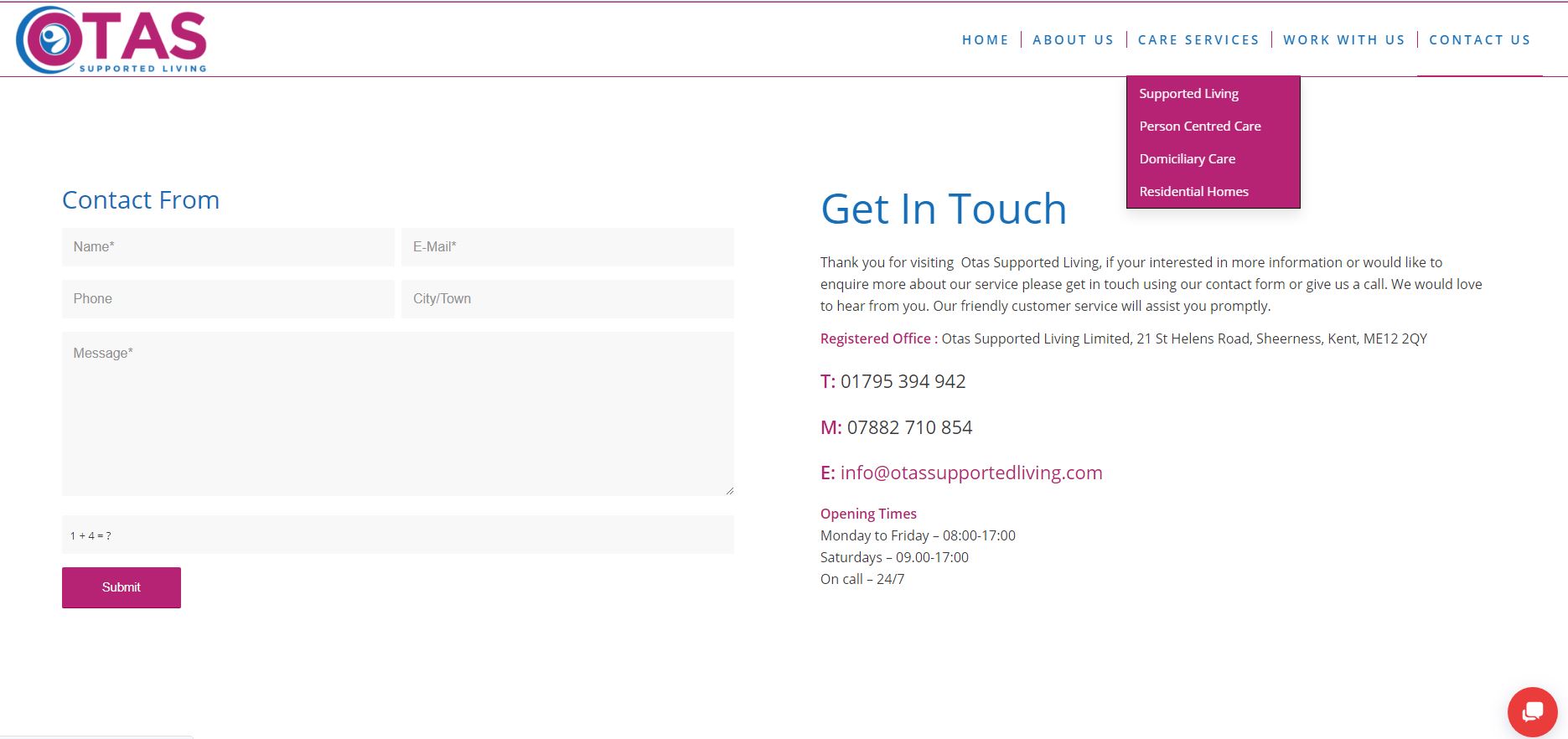Grab the Message box resize handle
This screenshot has height=739, width=1568.
pyautogui.click(x=729, y=491)
